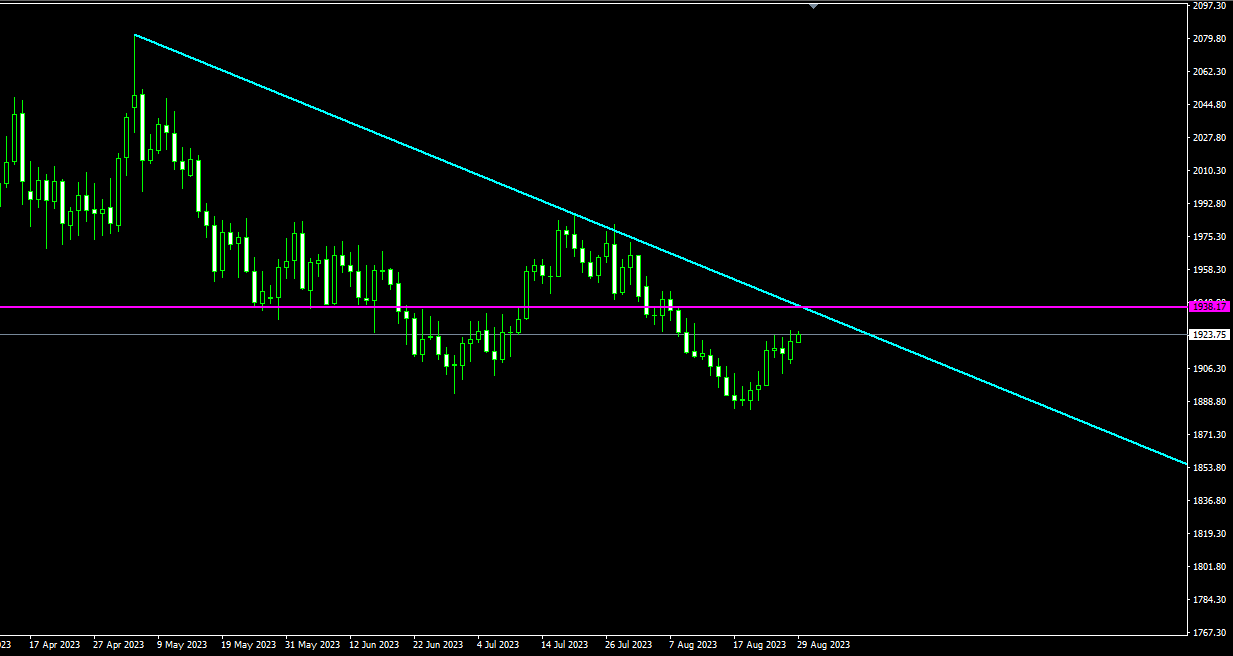
Task: Click the 7 Aug 2023 date label
Action: pos(694,645)
